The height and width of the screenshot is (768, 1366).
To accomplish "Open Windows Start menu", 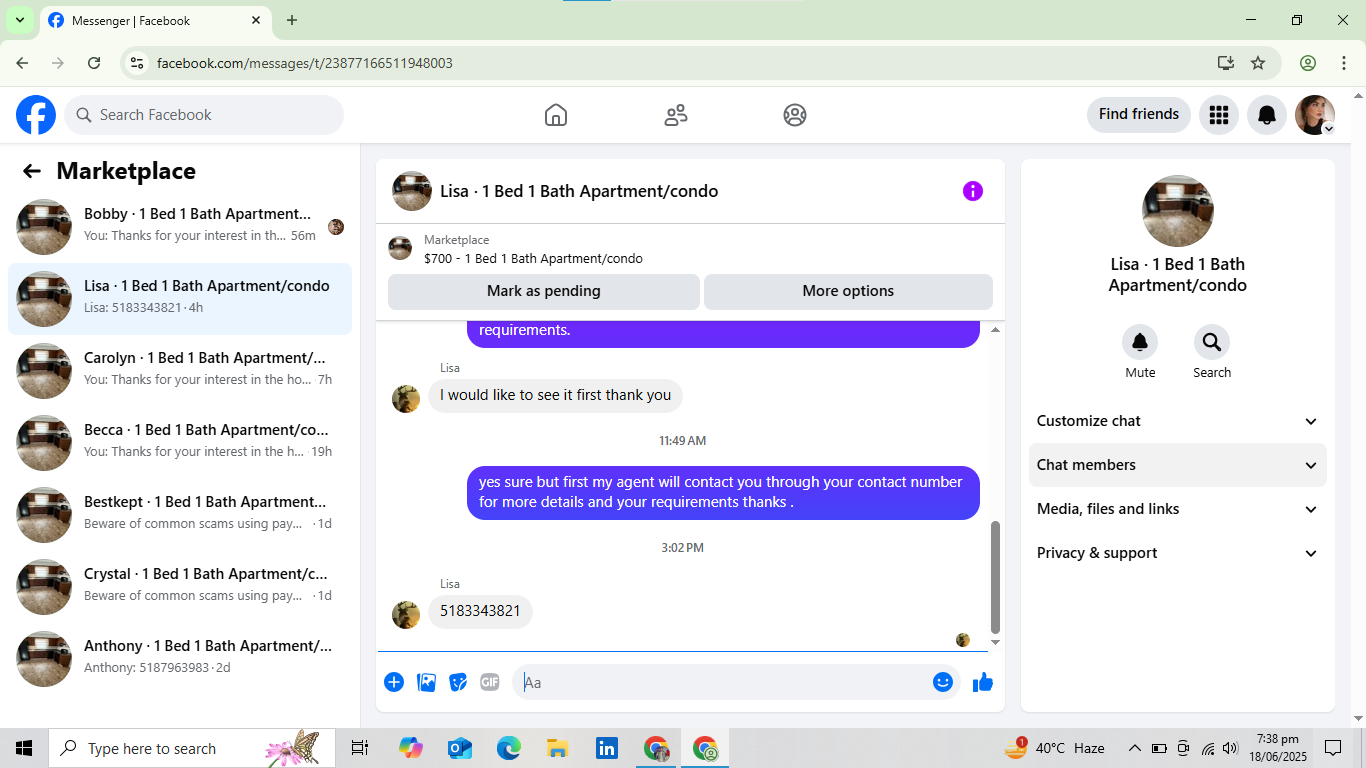I will pyautogui.click(x=24, y=748).
